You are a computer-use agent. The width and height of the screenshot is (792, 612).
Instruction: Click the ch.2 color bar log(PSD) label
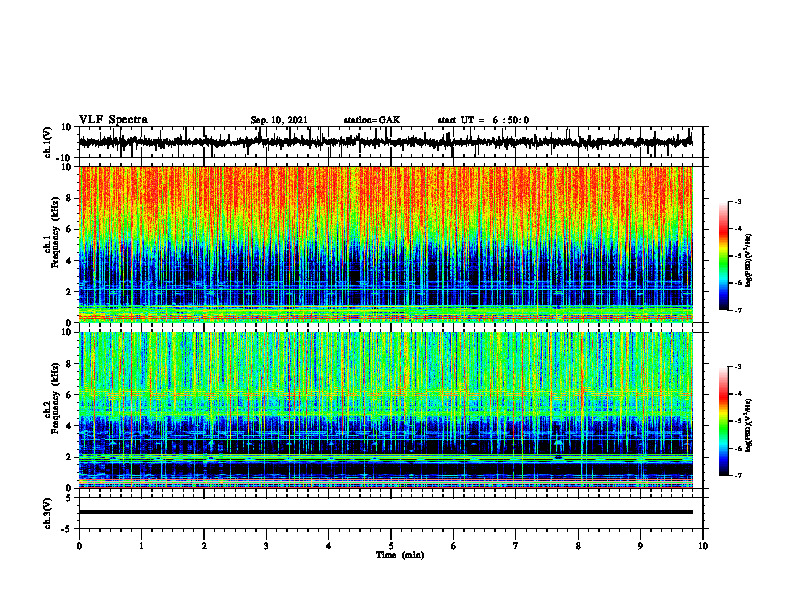749,424
